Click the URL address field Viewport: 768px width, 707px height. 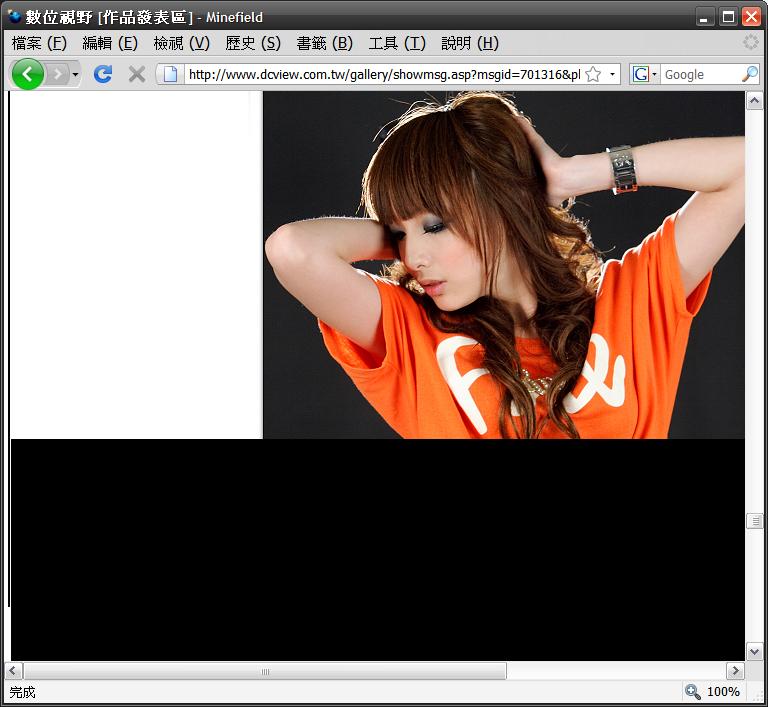(x=380, y=74)
